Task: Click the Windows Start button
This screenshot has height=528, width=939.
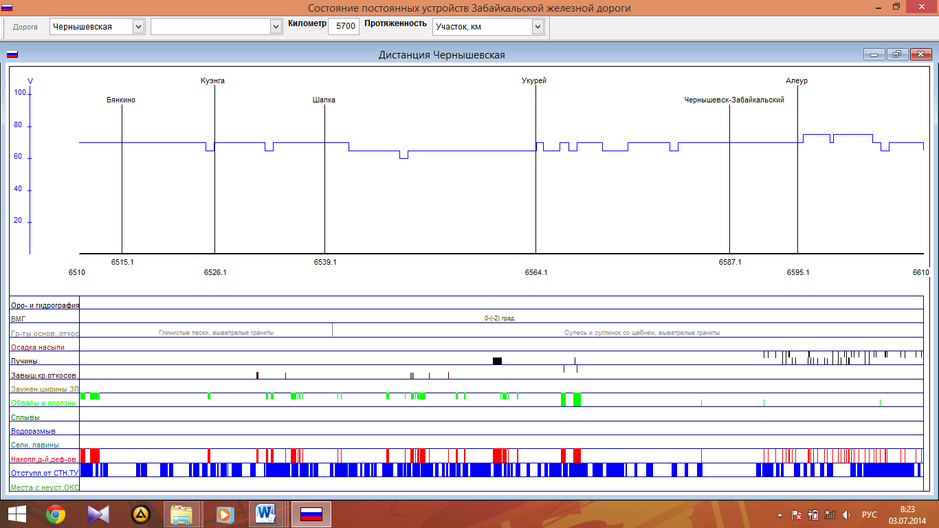Action: (x=16, y=514)
